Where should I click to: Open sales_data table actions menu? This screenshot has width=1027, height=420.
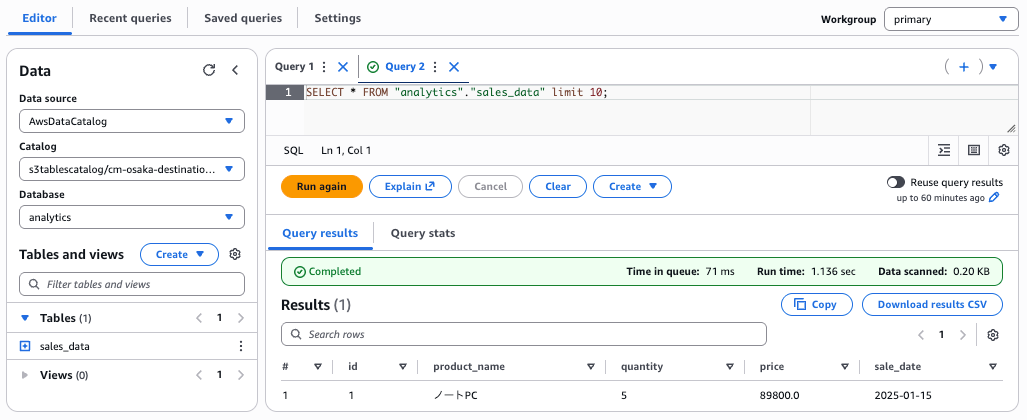(x=240, y=346)
